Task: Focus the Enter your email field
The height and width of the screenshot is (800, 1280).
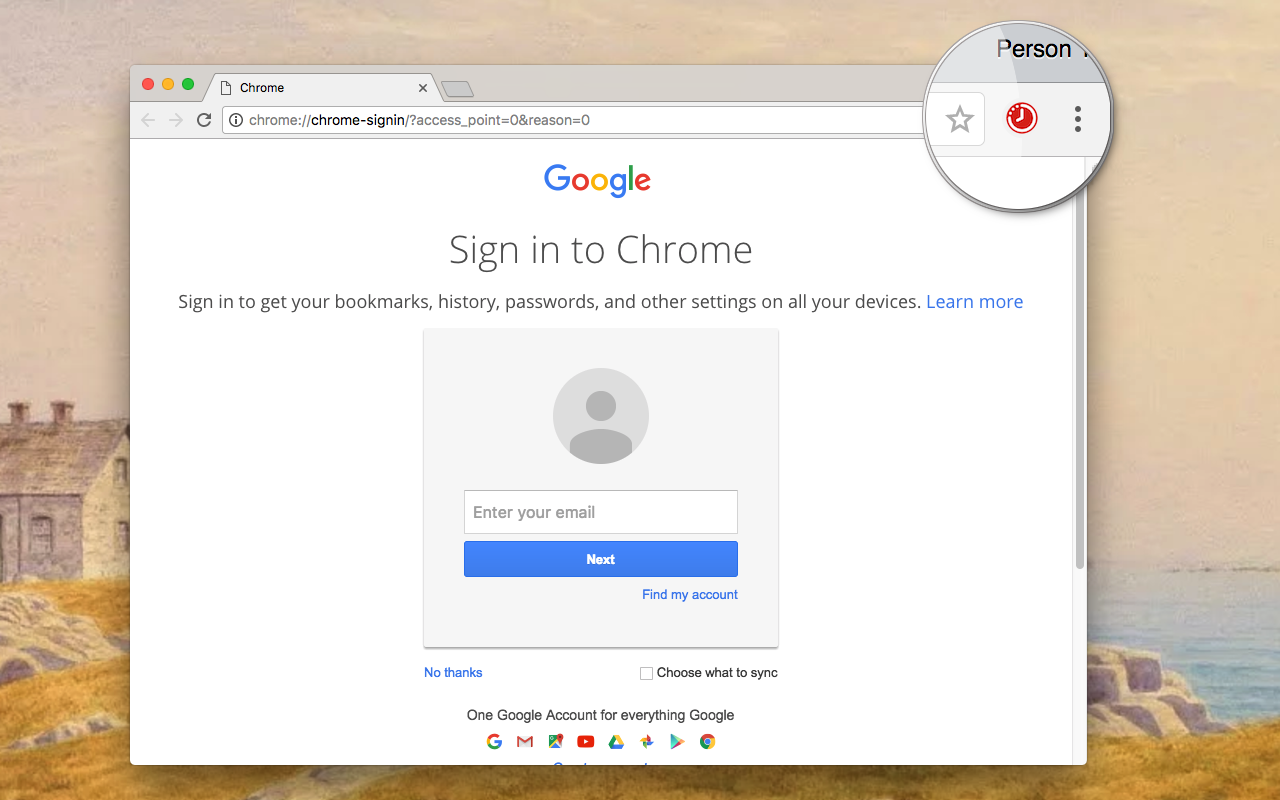Action: (x=601, y=512)
